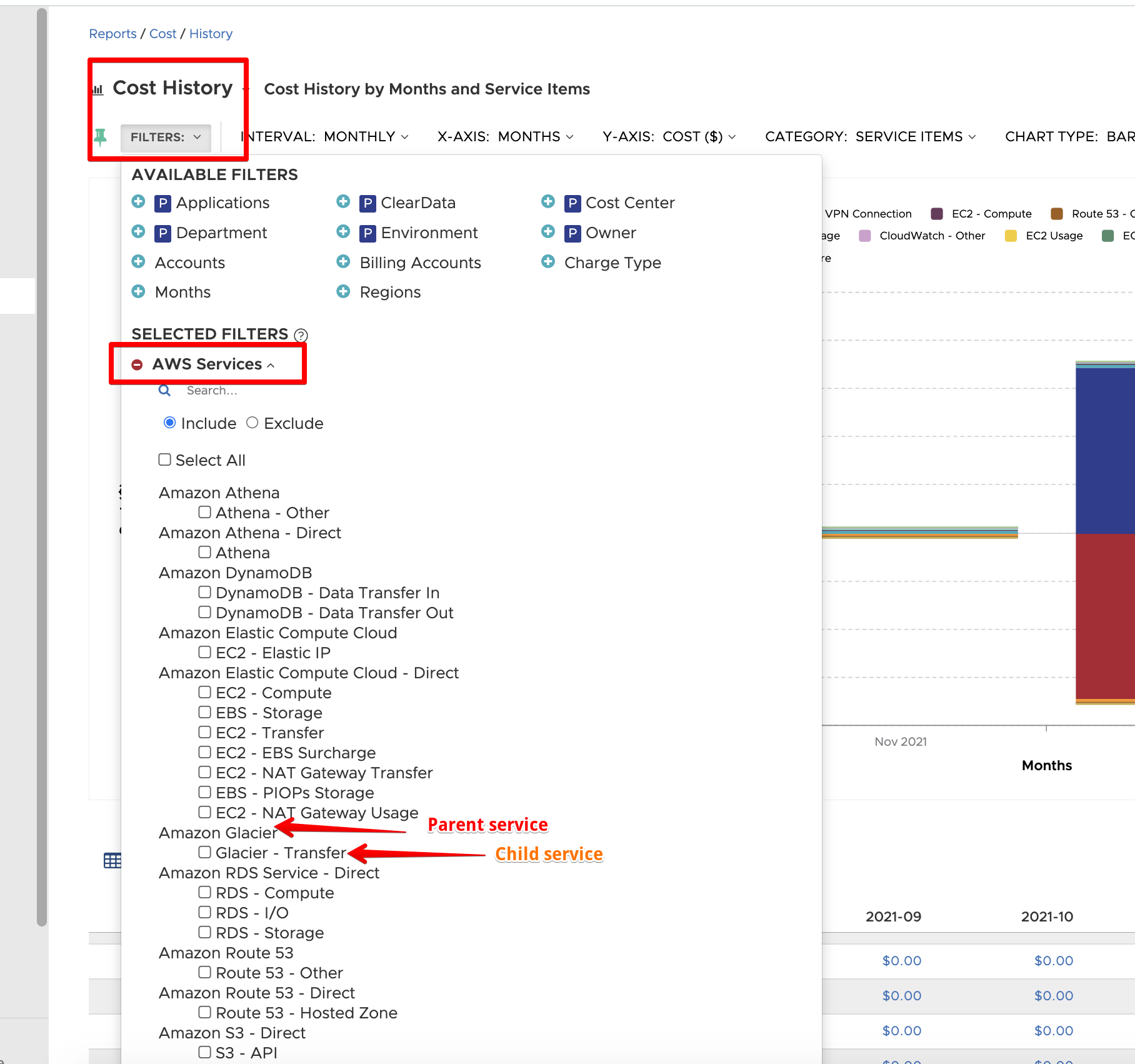Add Cost Center filter via plus icon
The image size is (1135, 1064).
[x=548, y=202]
